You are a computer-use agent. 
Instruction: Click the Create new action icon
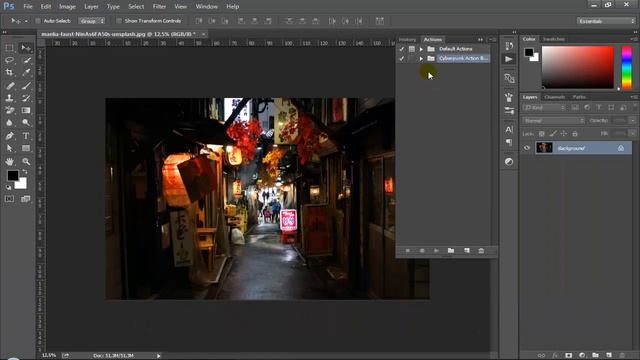click(x=467, y=251)
